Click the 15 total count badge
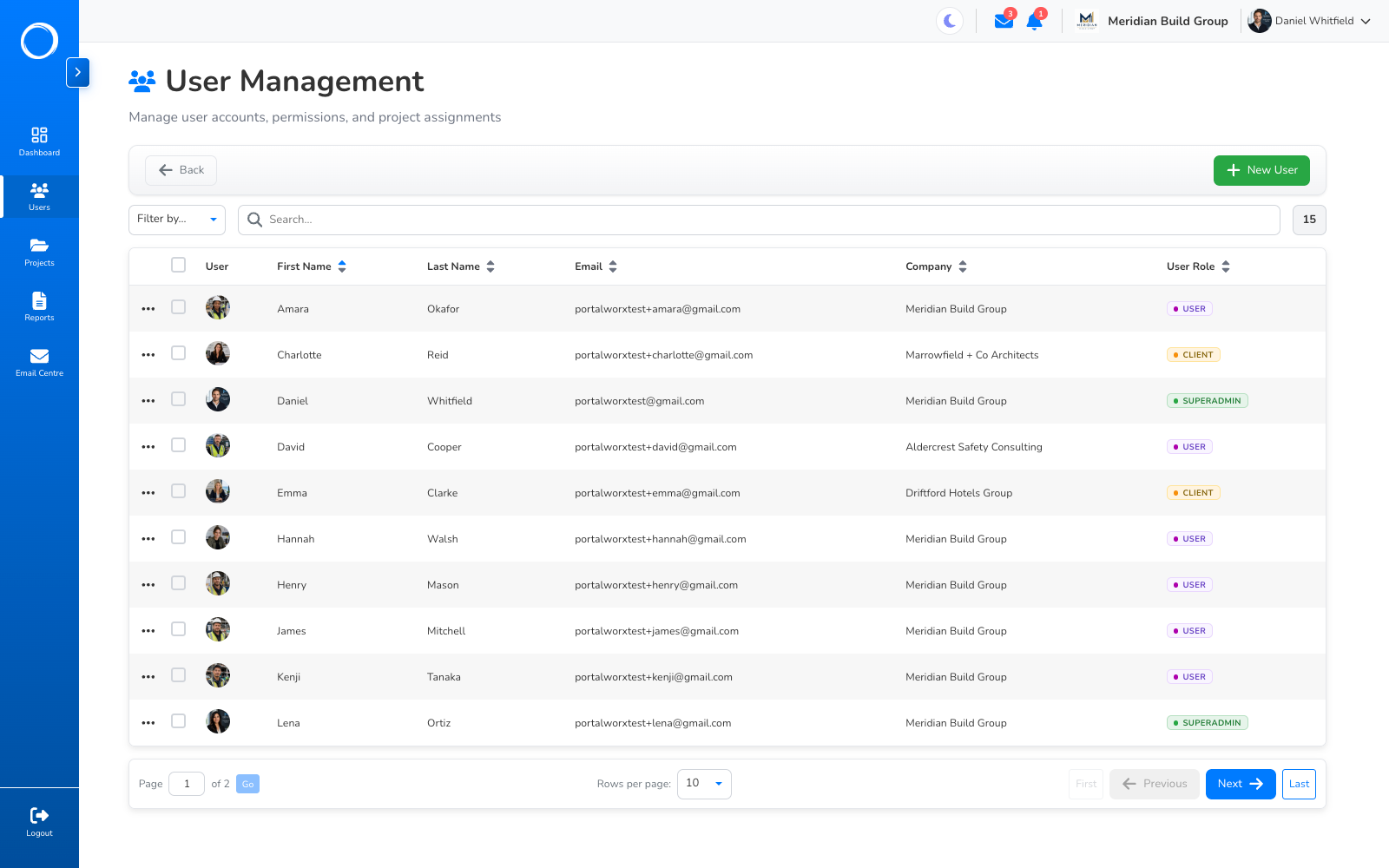Image resolution: width=1389 pixels, height=868 pixels. [x=1309, y=220]
